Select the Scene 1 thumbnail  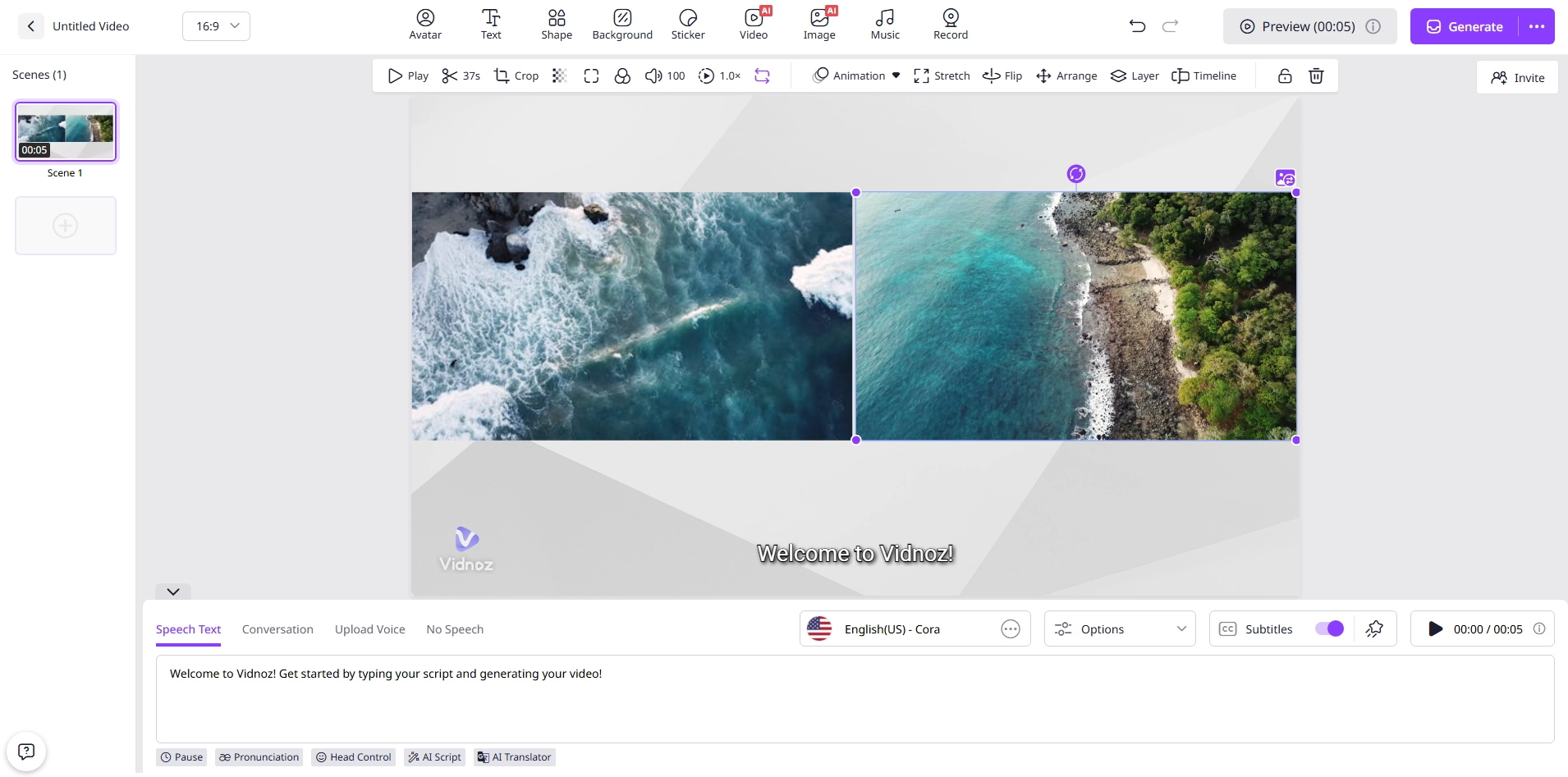point(66,131)
